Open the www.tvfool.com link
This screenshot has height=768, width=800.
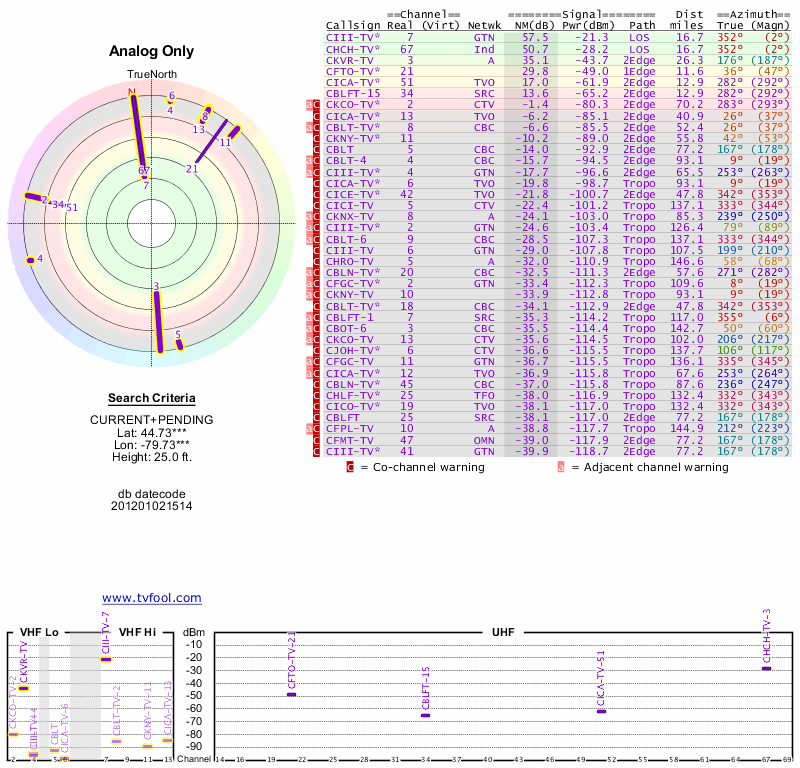[151, 598]
